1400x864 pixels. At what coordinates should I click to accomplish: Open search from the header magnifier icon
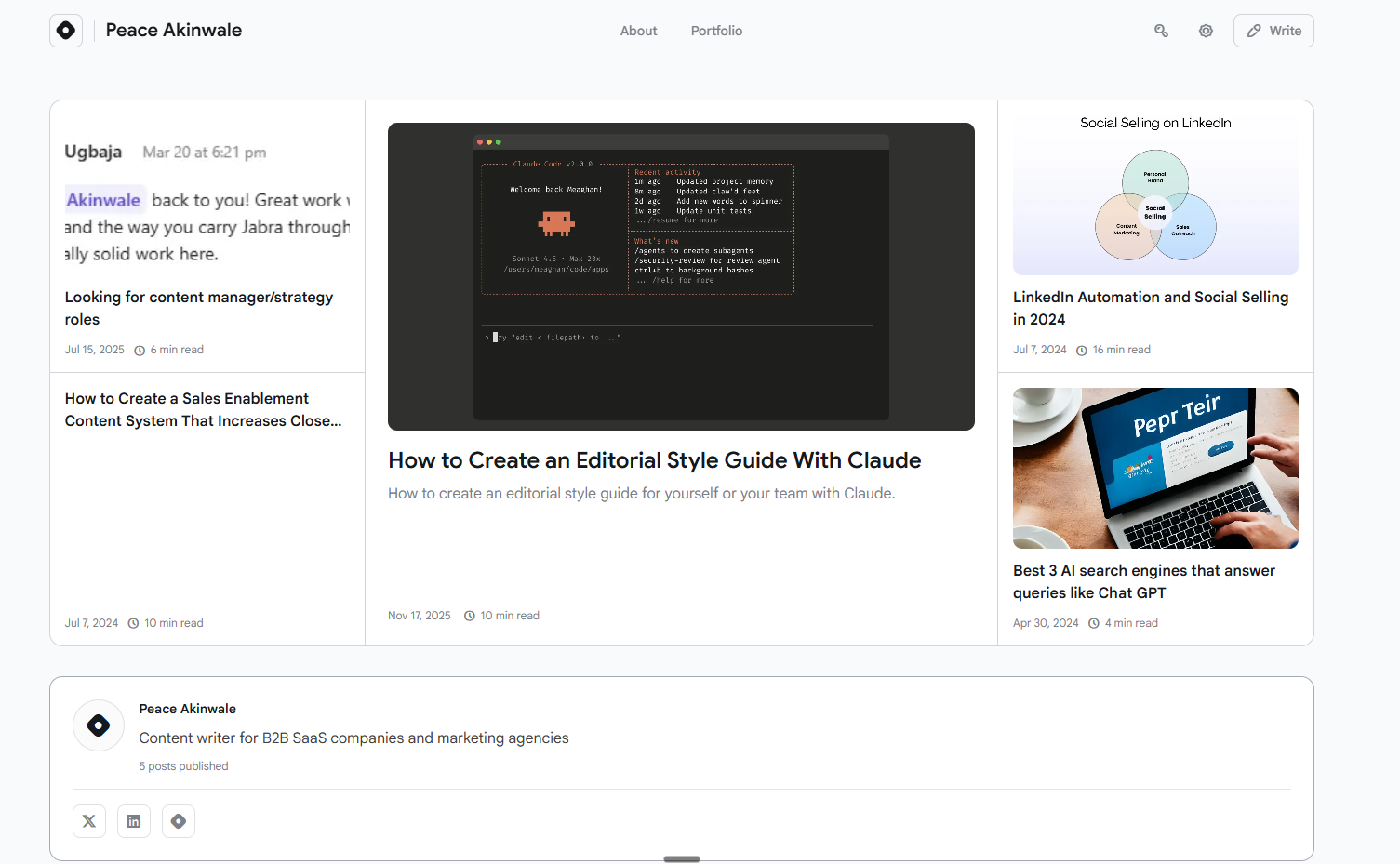coord(1161,30)
